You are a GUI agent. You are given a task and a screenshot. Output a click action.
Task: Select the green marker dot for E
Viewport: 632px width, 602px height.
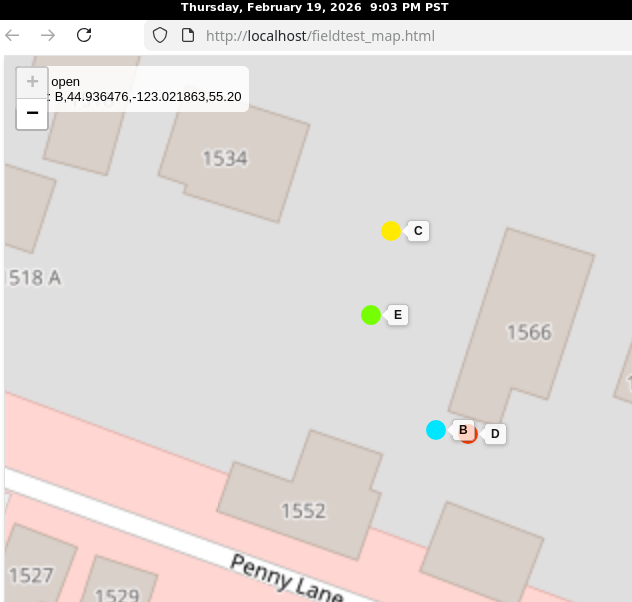point(371,315)
